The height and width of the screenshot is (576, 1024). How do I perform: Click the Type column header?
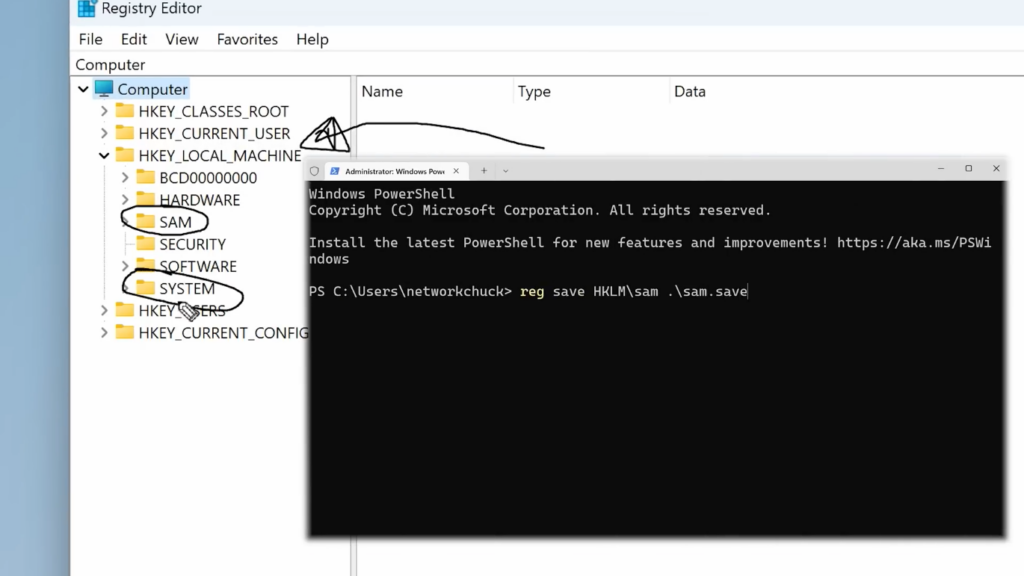point(534,92)
